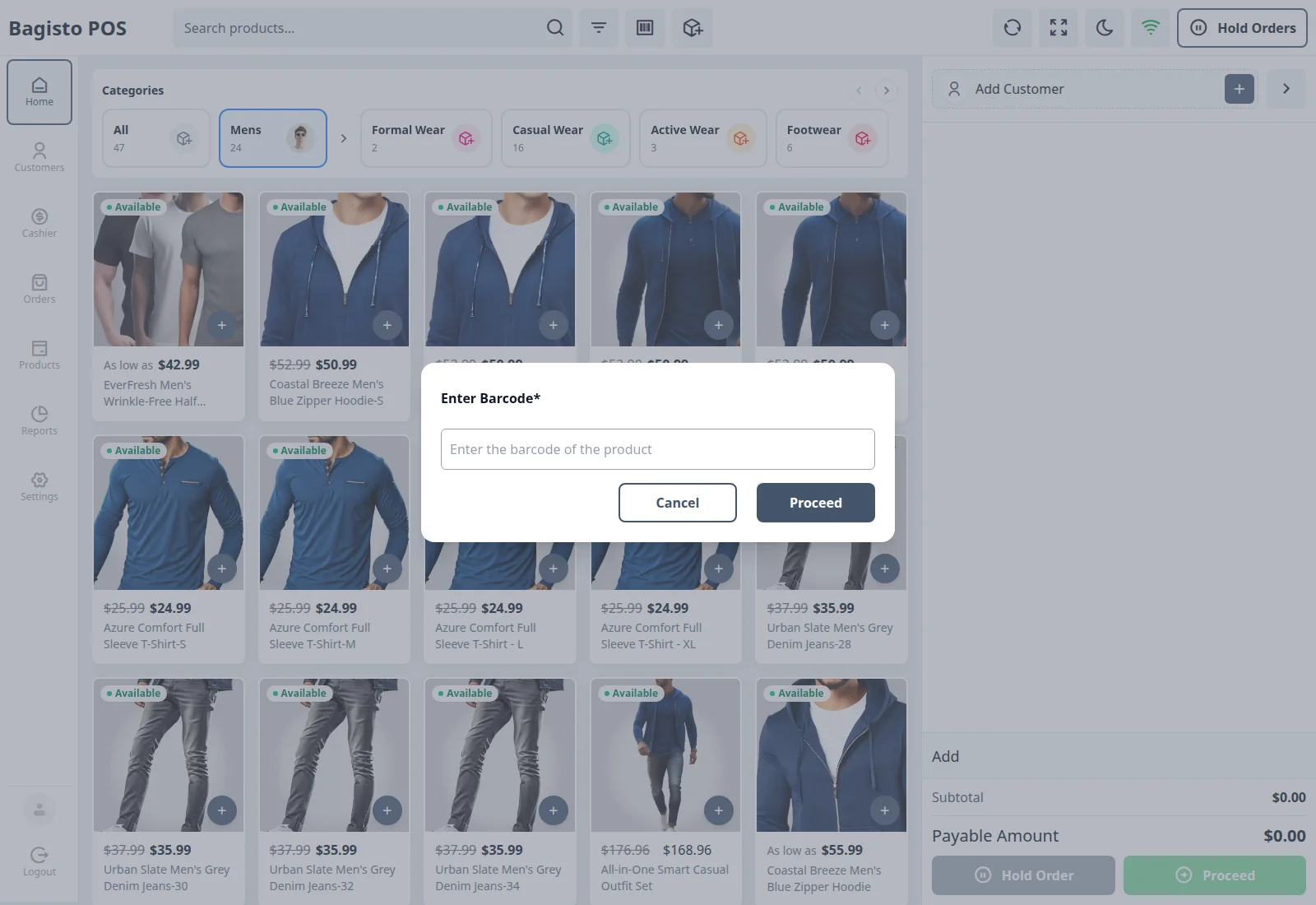Log out using Logout icon
The width and height of the screenshot is (1316, 905).
39,862
